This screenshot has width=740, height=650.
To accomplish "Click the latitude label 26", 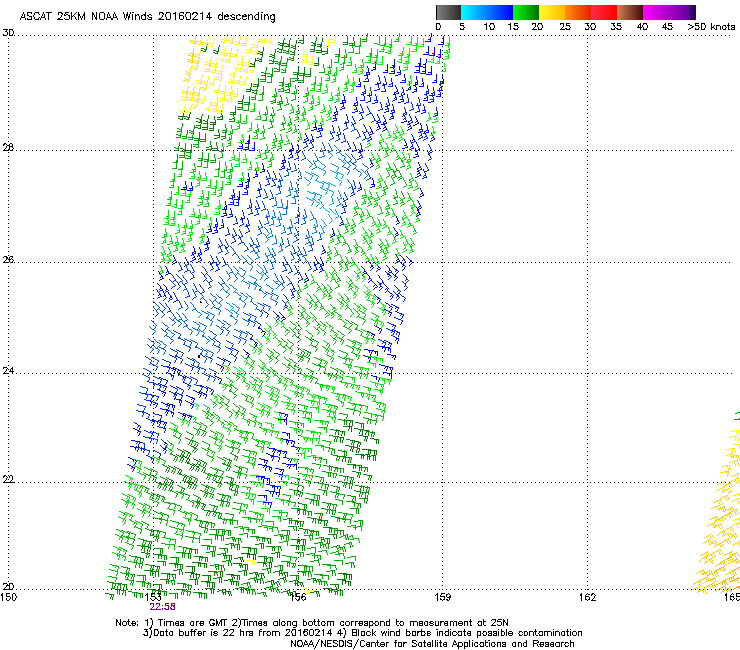I will 8,259.
